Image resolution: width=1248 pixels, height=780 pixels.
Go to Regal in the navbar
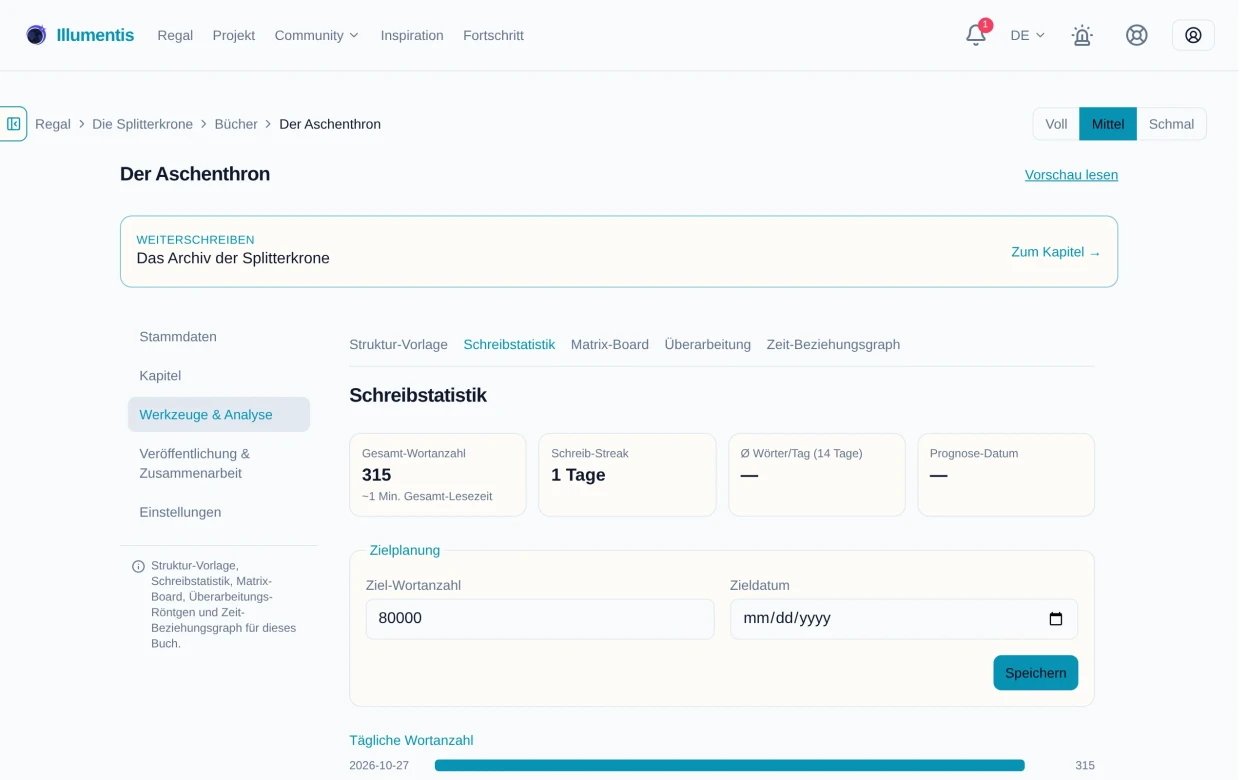click(175, 35)
